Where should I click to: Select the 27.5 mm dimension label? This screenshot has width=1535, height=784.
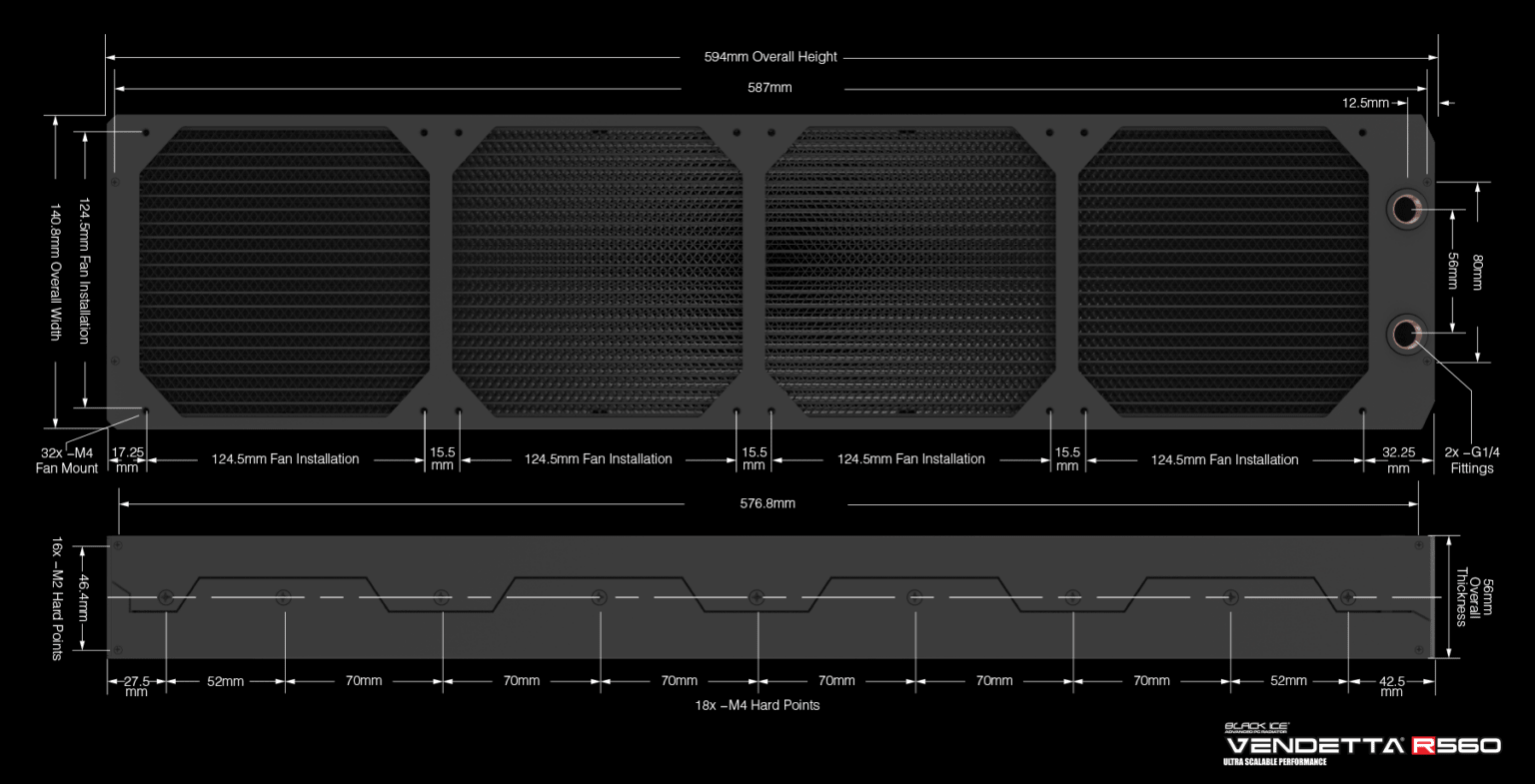[136, 686]
